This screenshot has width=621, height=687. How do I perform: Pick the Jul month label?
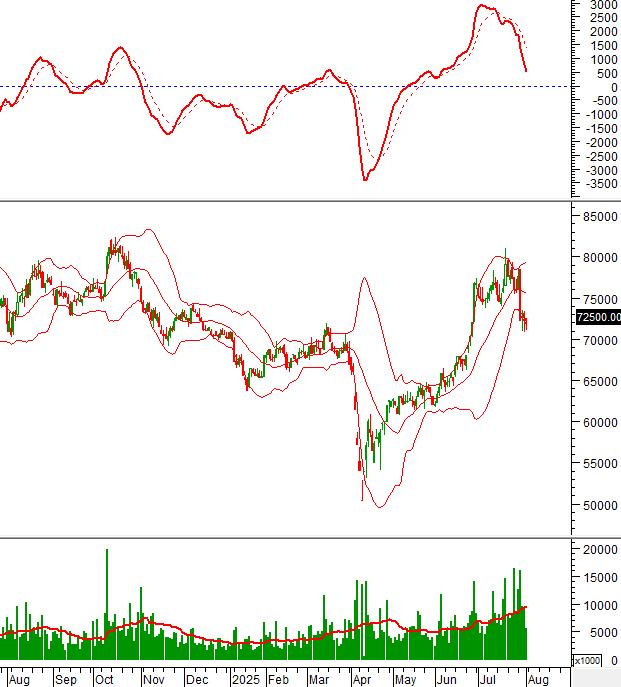487,680
